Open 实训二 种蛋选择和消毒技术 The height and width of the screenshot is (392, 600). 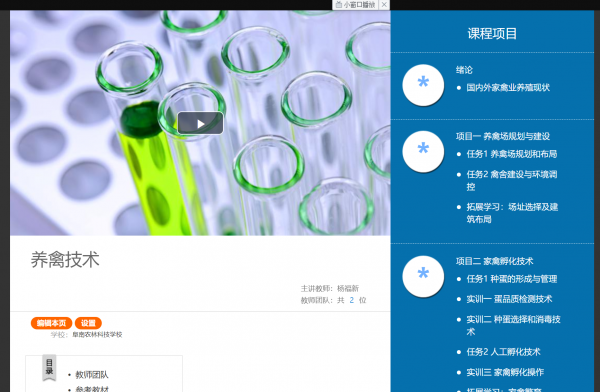pos(513,325)
